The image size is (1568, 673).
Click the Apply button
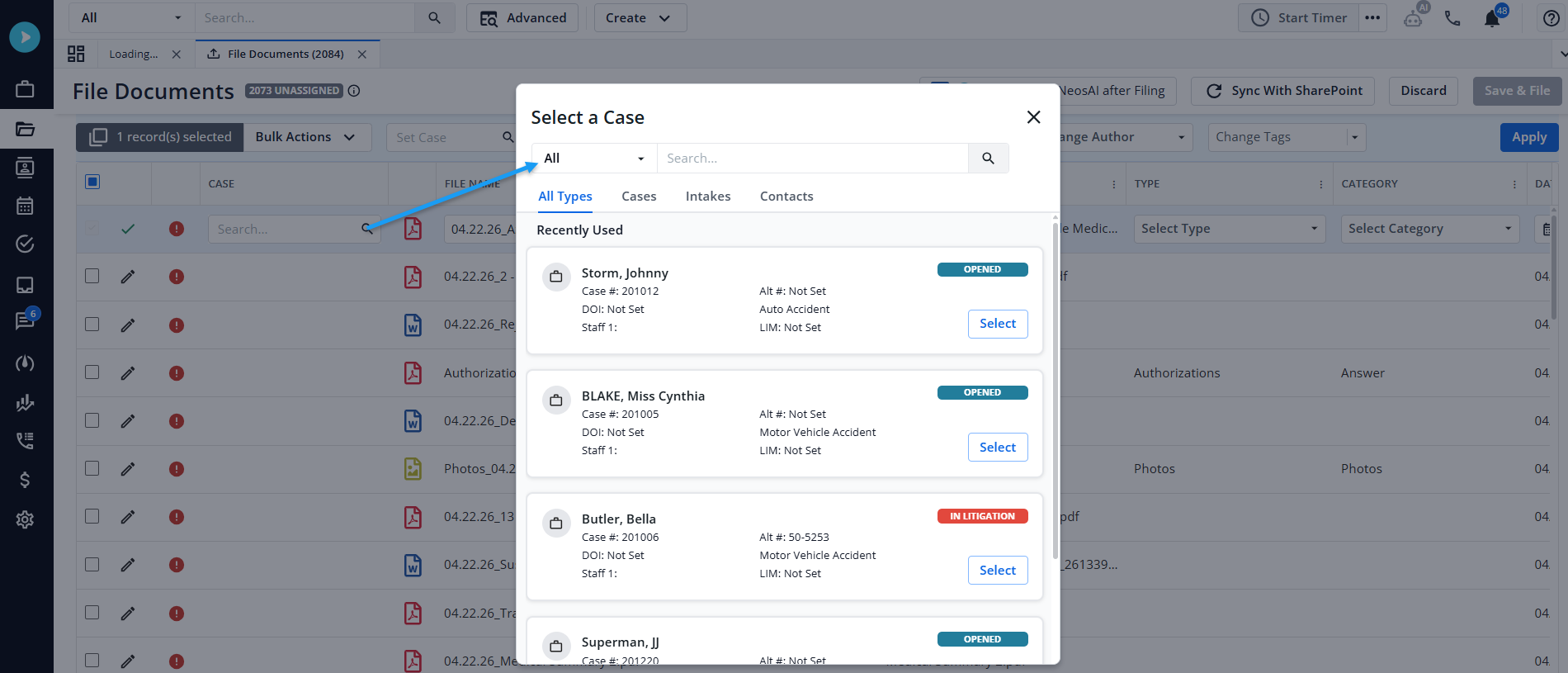[1529, 137]
